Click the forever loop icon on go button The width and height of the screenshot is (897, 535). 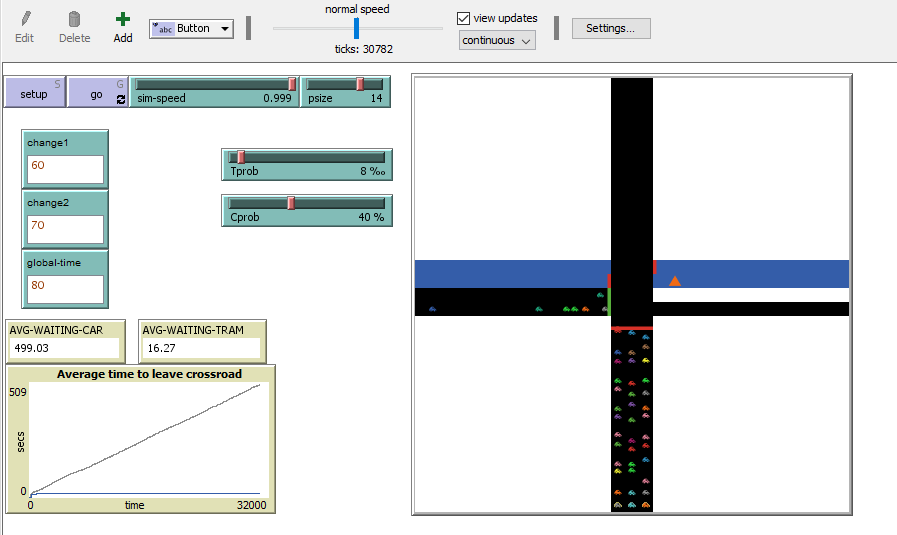[121, 99]
